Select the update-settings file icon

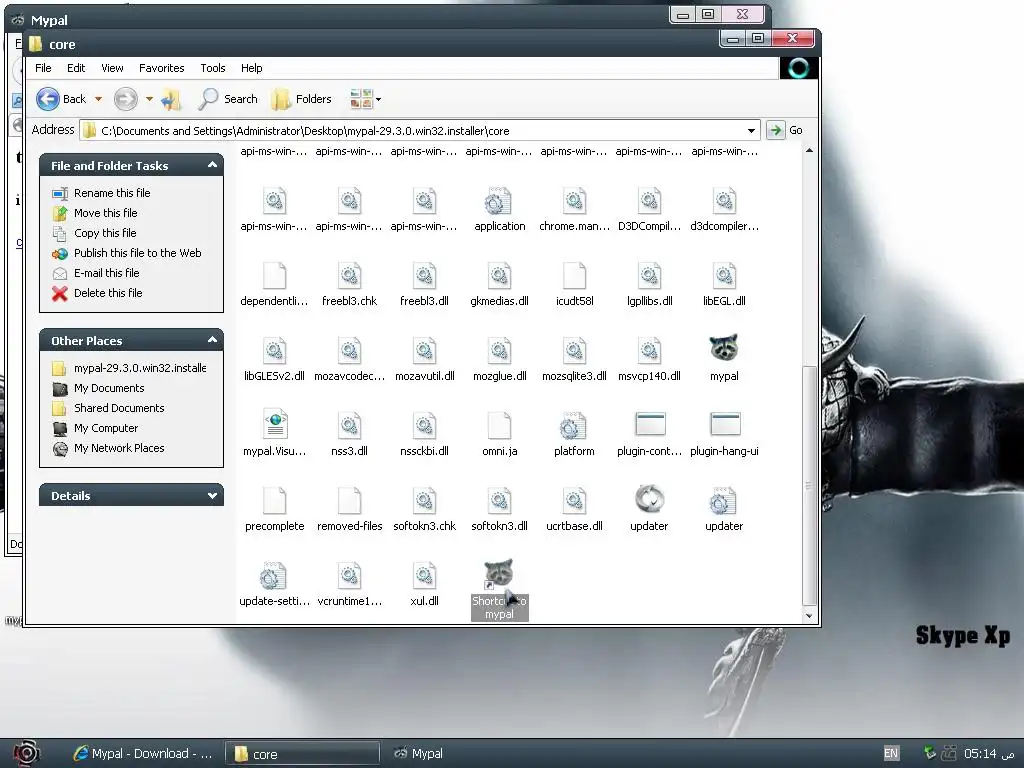273,576
